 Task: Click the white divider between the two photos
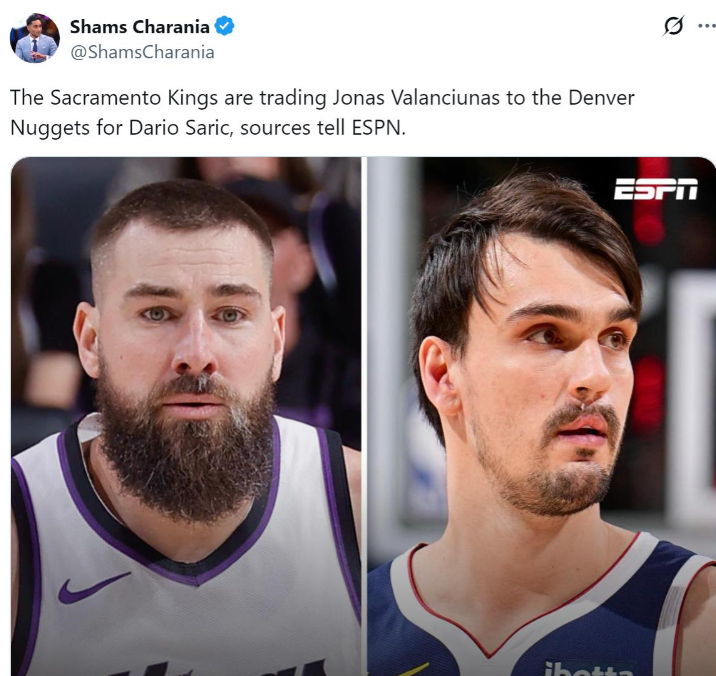point(364,416)
